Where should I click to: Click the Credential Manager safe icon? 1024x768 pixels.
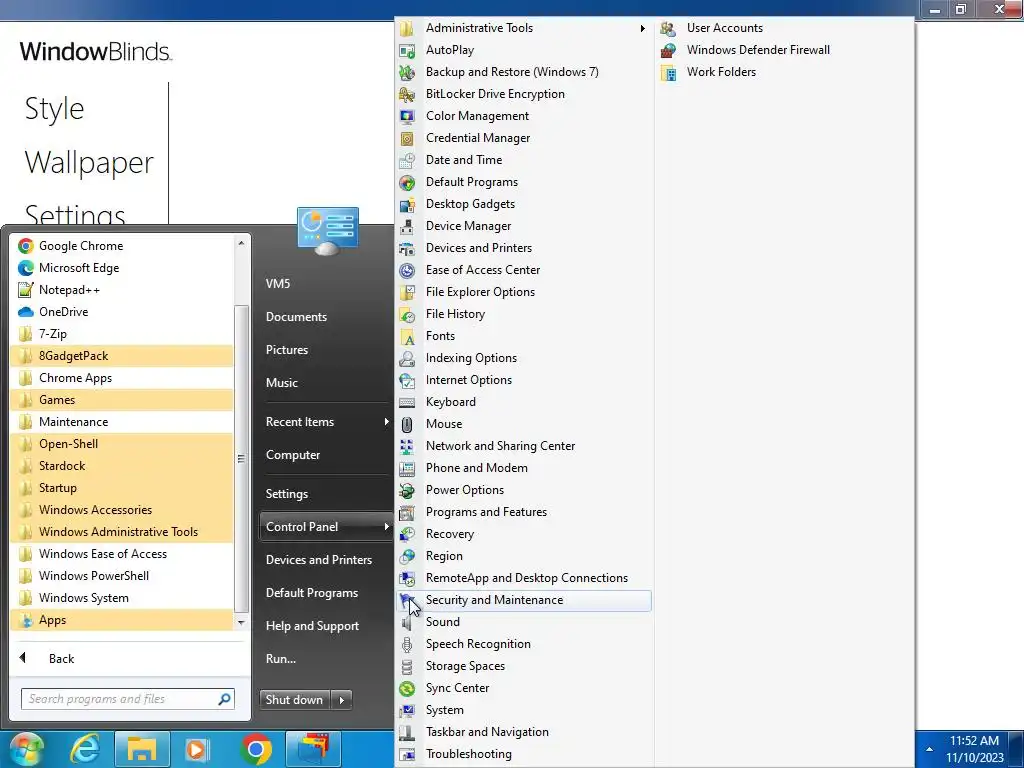coord(407,138)
